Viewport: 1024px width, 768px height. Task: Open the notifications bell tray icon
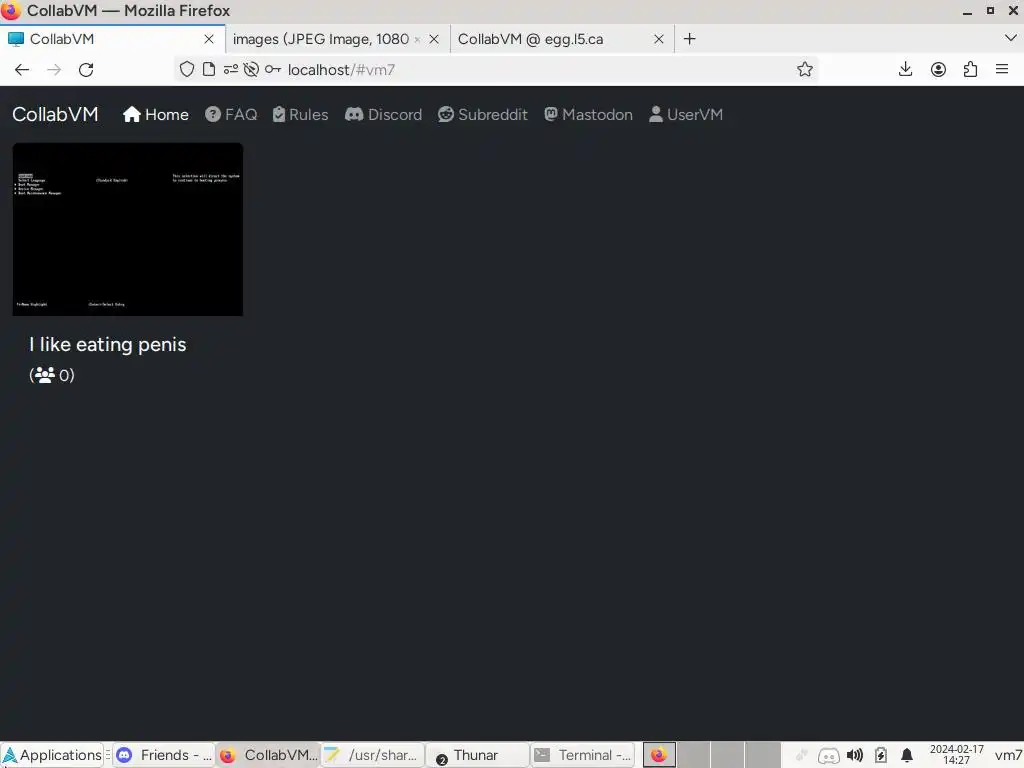coord(906,756)
